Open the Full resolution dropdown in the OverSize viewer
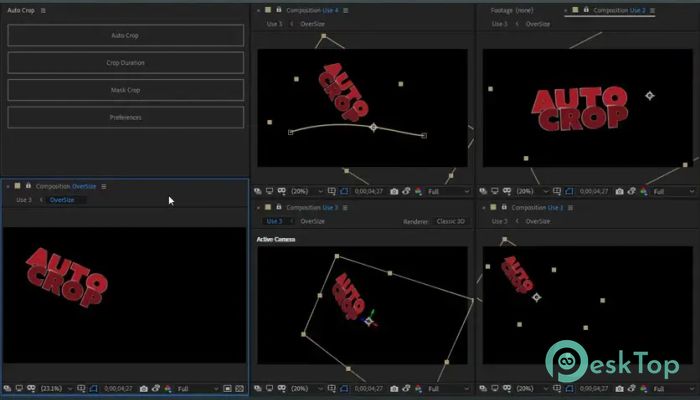 coord(198,389)
